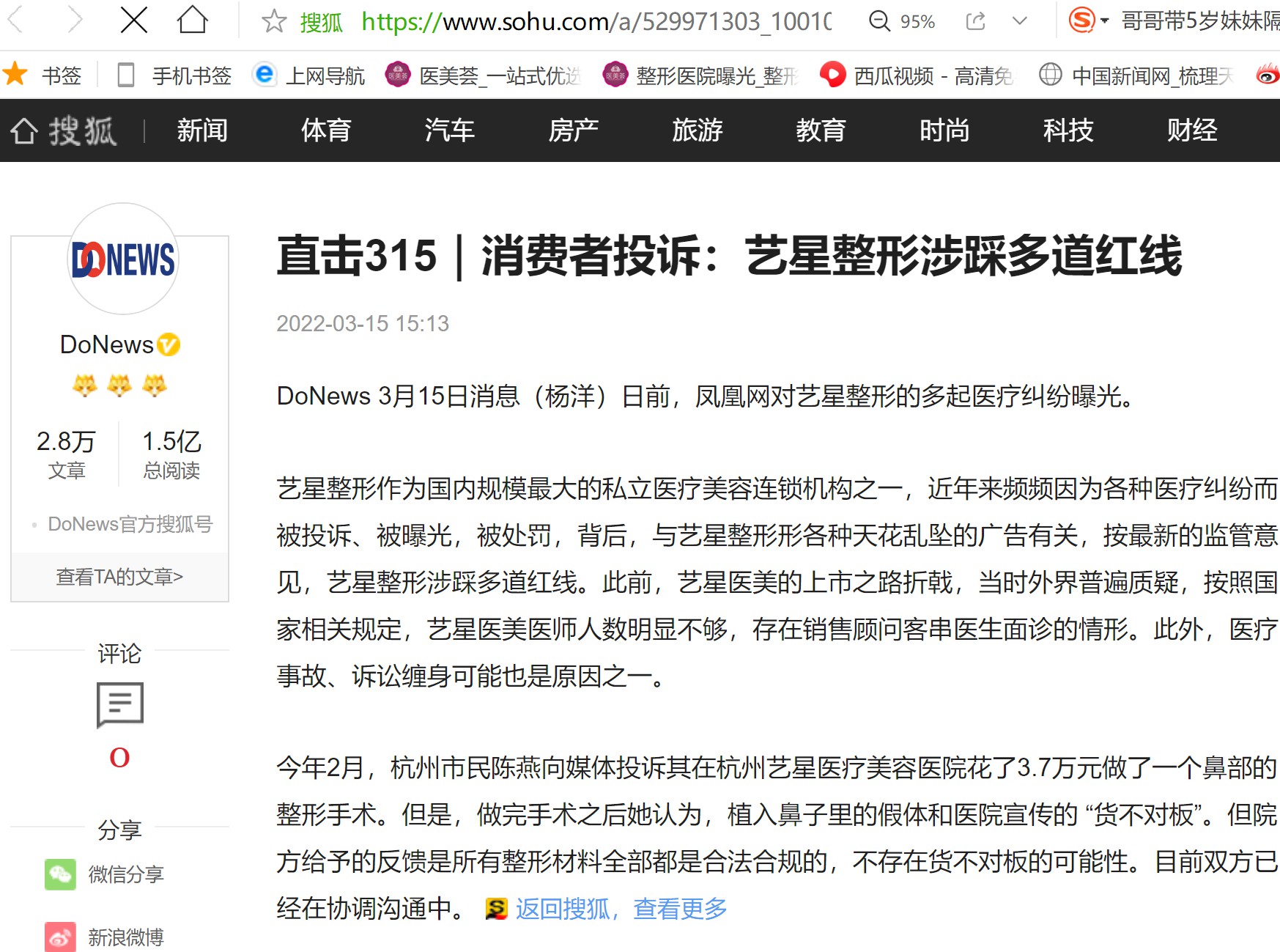Screen dimensions: 1280x952
Task: Open the 时尚 navigation tab
Action: point(945,130)
